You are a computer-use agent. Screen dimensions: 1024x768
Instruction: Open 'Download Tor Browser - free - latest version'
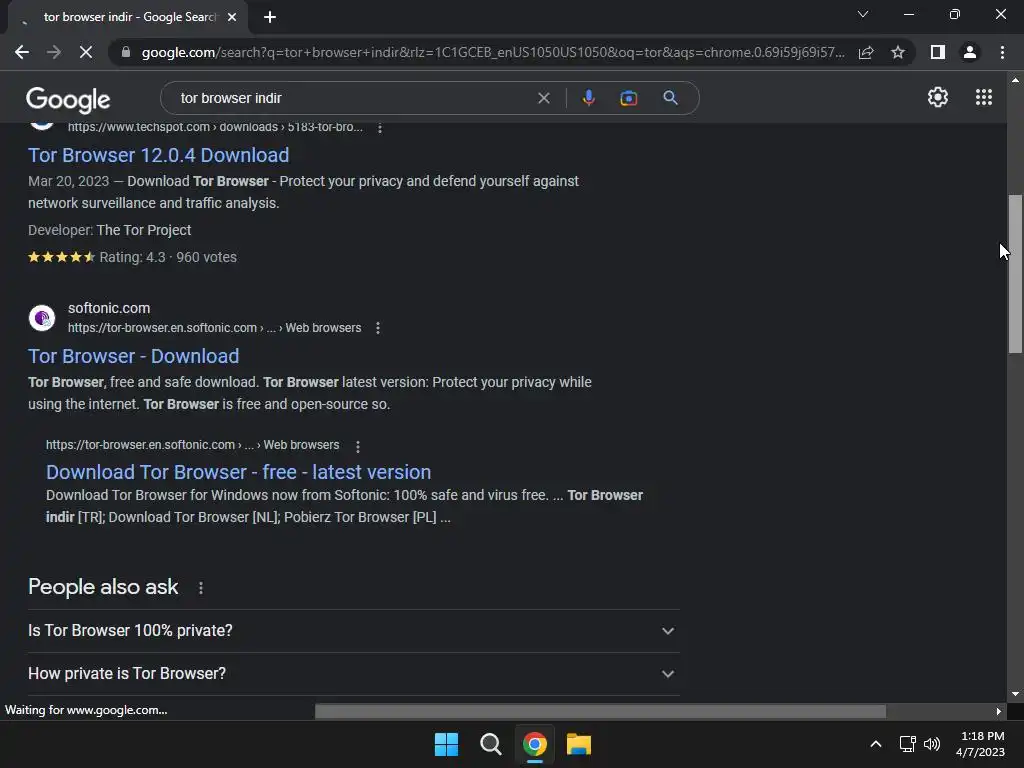pyautogui.click(x=238, y=472)
